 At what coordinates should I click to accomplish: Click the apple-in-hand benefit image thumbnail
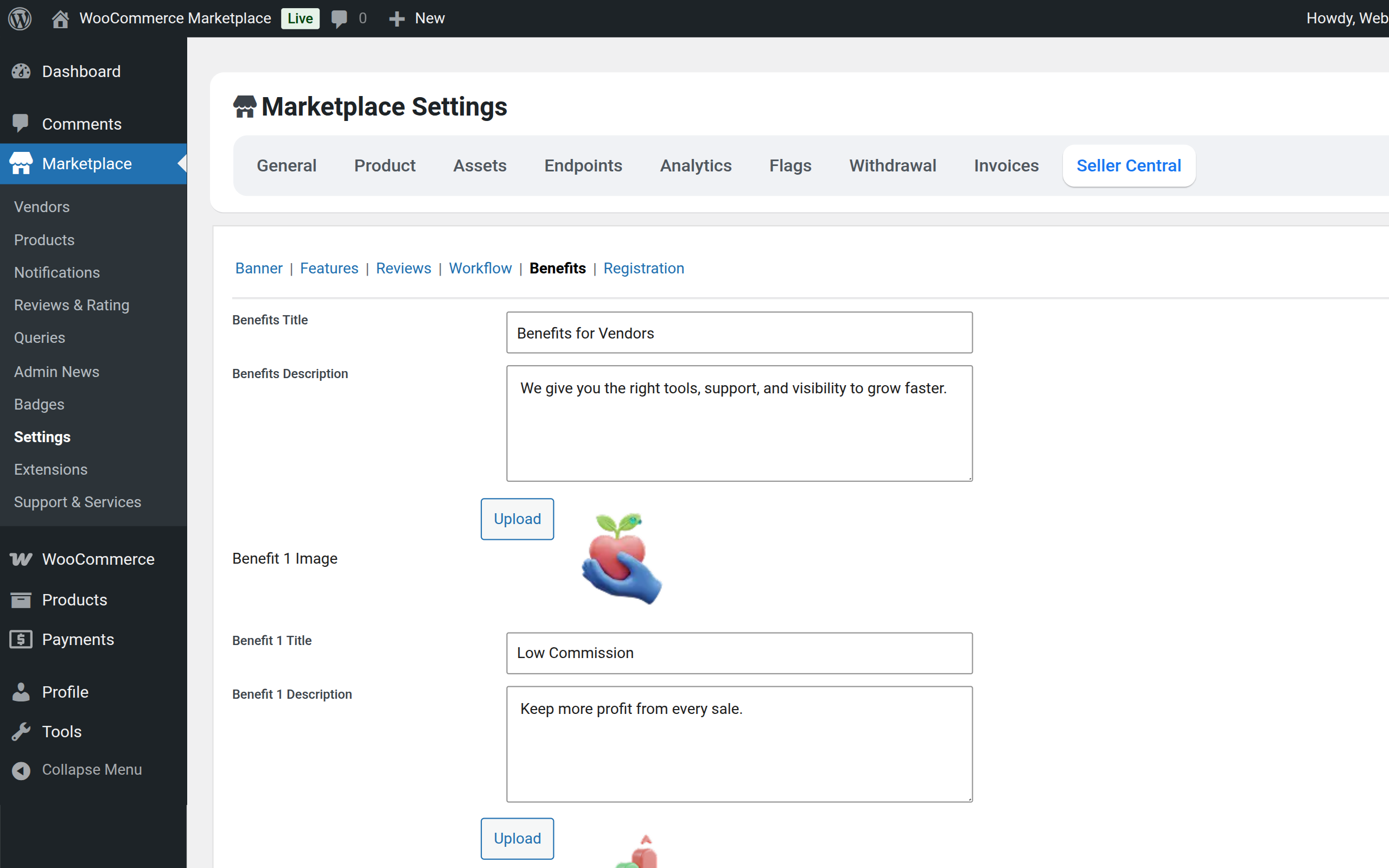(622, 559)
